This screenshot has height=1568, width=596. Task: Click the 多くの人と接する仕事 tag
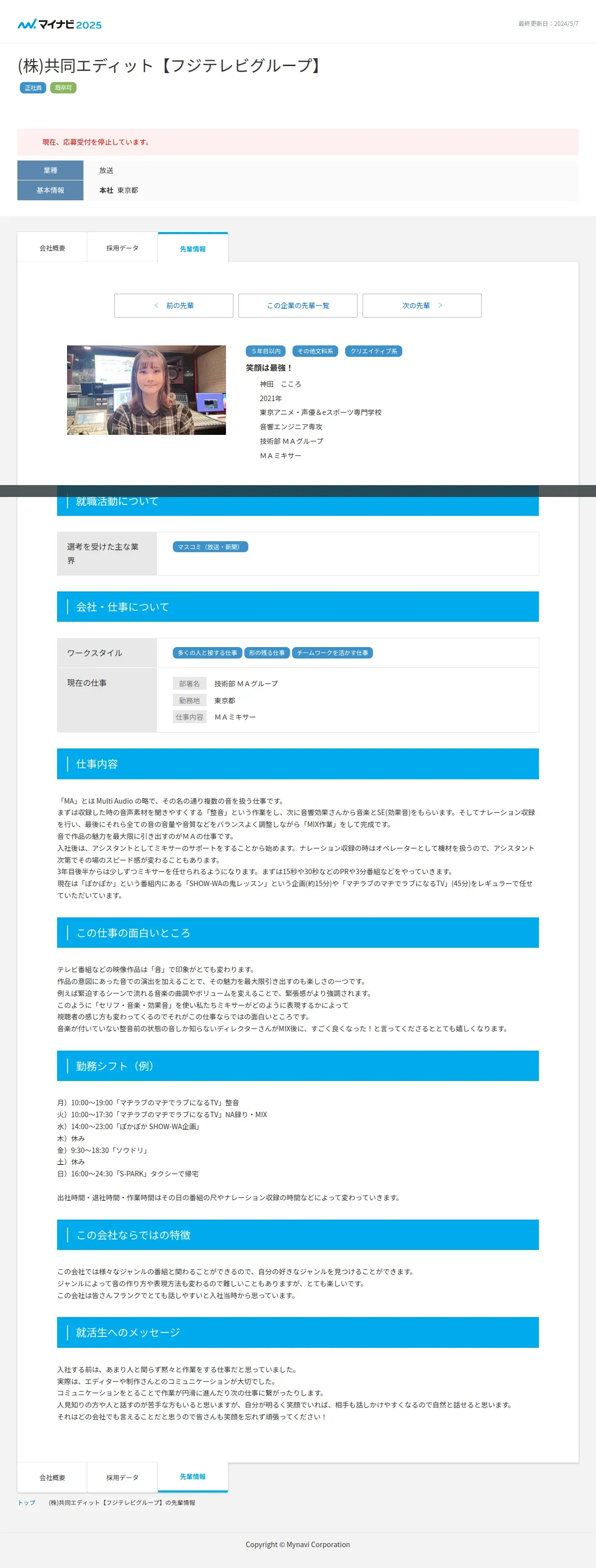pyautogui.click(x=208, y=653)
